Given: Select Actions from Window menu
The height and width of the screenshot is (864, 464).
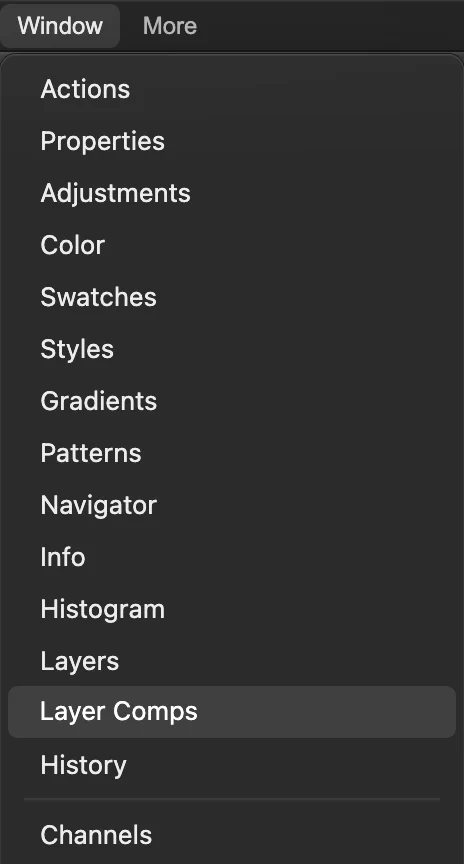Looking at the screenshot, I should click(x=232, y=89).
